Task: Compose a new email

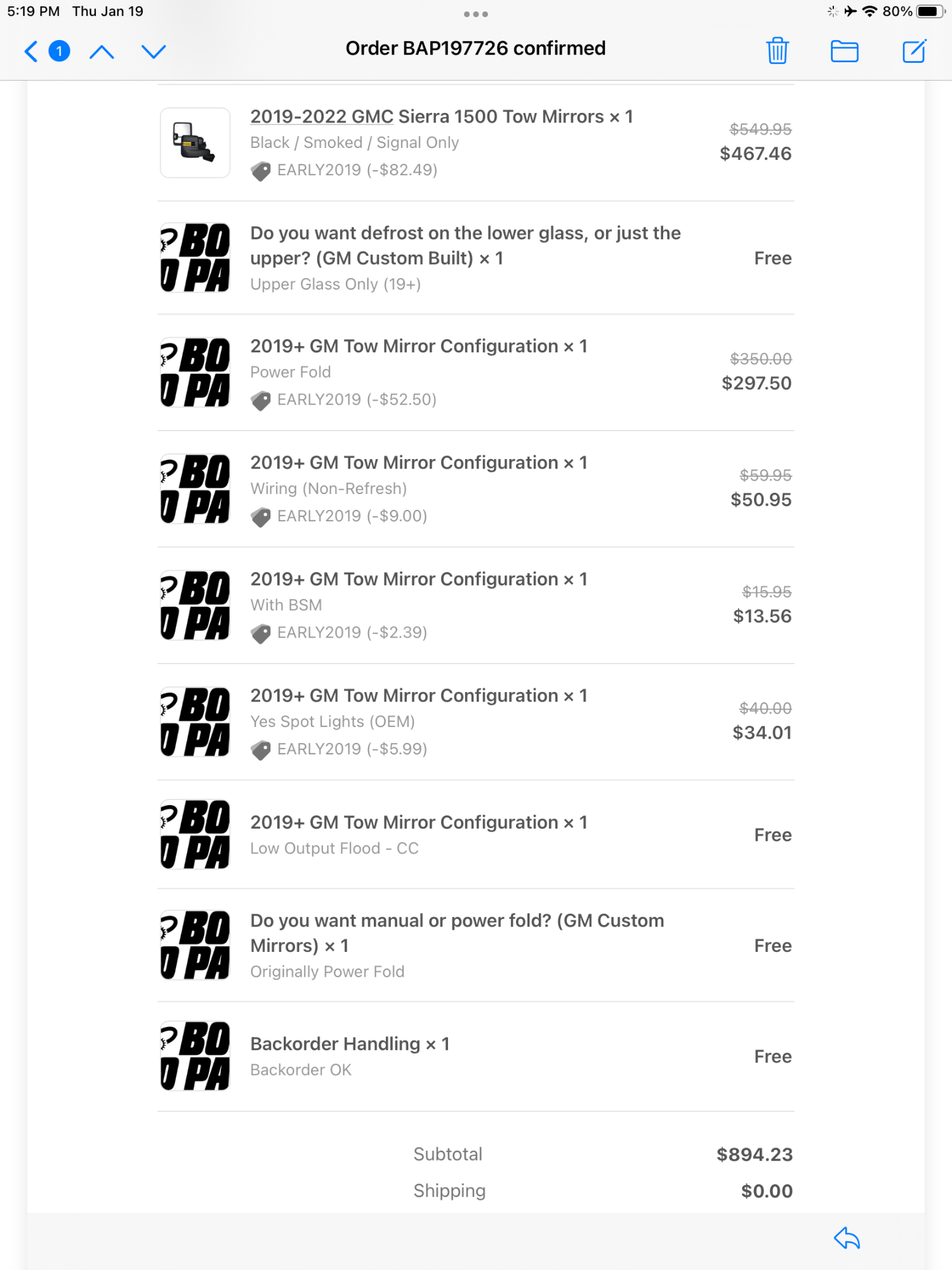Action: (x=915, y=51)
